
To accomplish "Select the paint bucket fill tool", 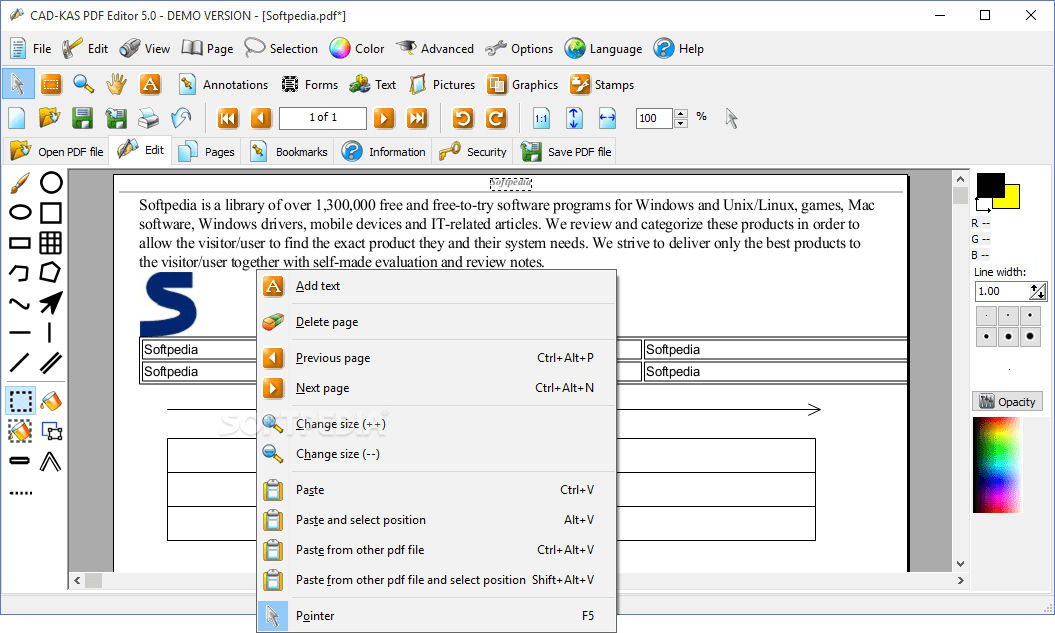I will click(51, 401).
